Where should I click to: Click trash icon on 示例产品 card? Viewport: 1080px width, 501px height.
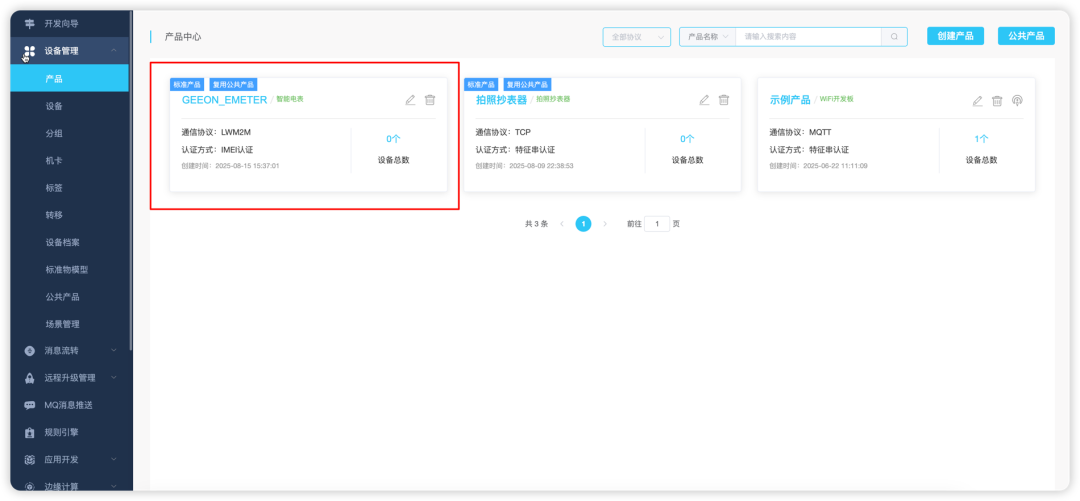(x=997, y=101)
